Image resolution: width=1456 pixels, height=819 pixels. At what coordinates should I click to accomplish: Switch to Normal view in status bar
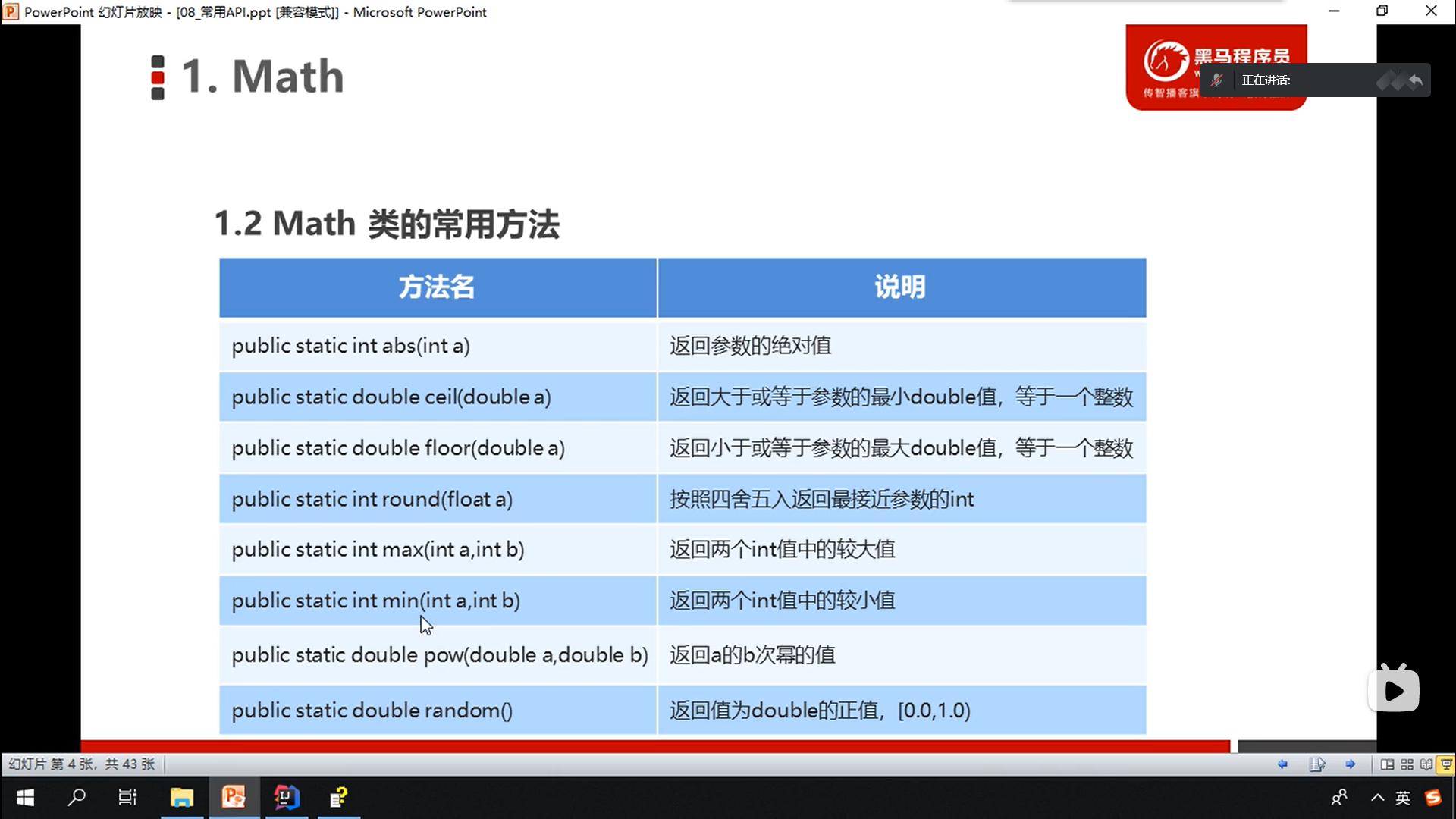coord(1387,764)
